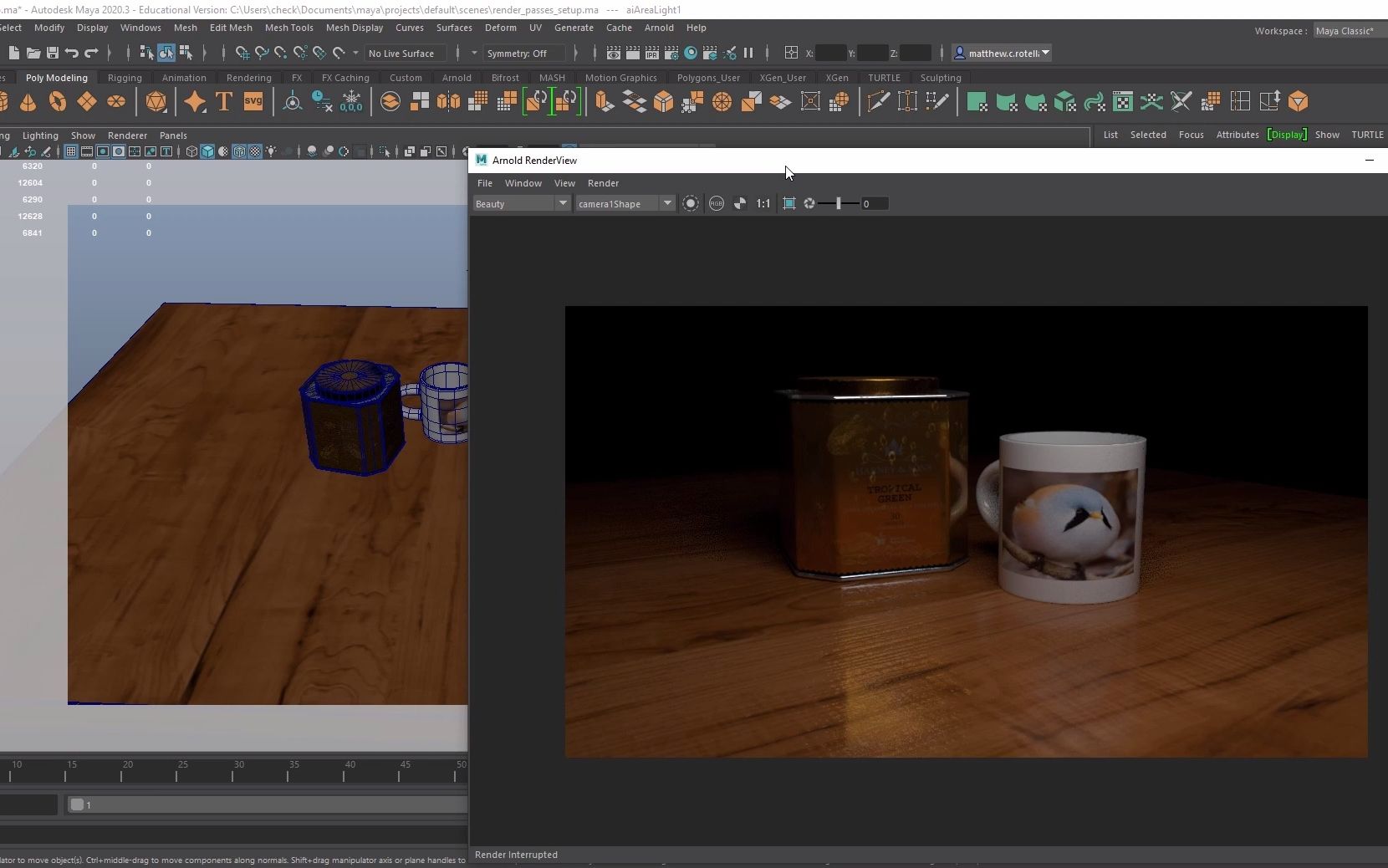The image size is (1388, 868).
Task: Click the X coordinate input field
Action: pyautogui.click(x=829, y=54)
